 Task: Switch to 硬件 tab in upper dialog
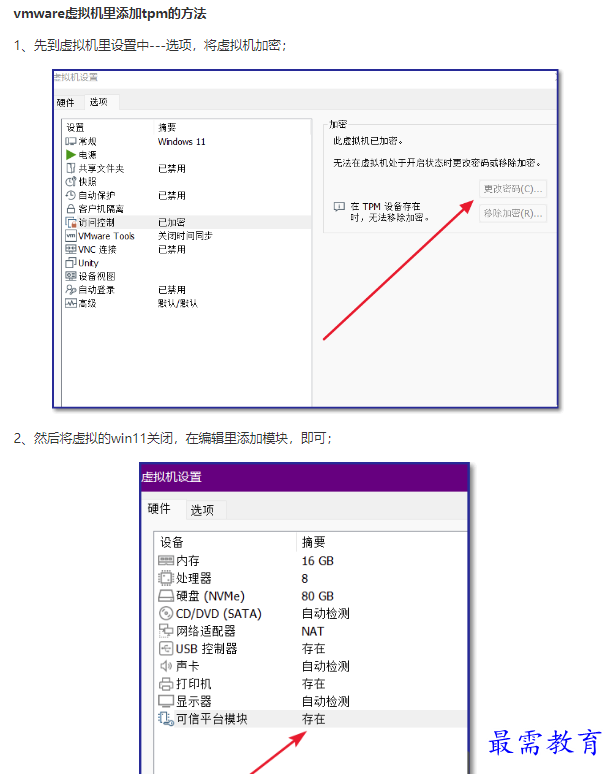coord(66,103)
